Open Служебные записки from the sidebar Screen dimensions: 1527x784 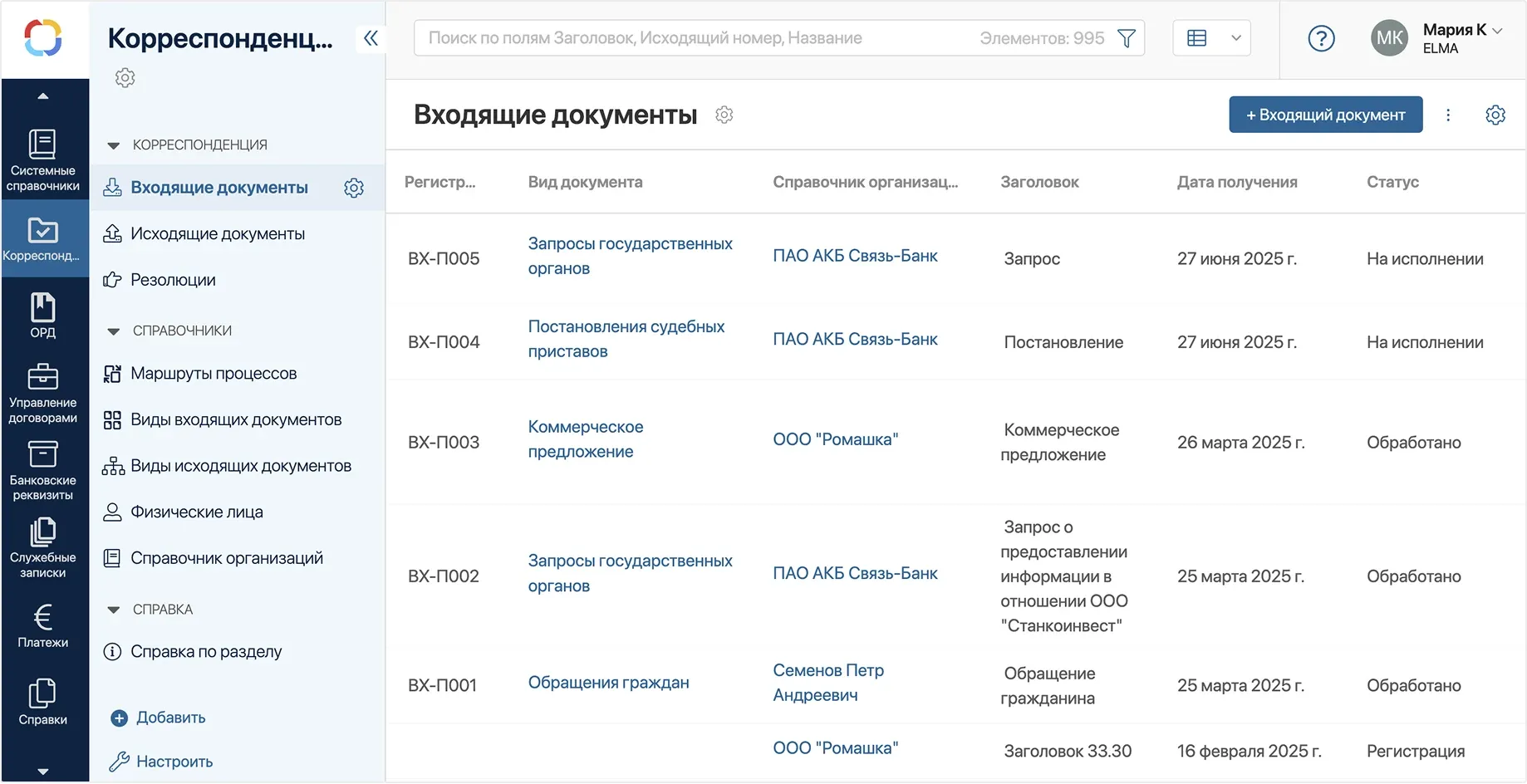[44, 544]
